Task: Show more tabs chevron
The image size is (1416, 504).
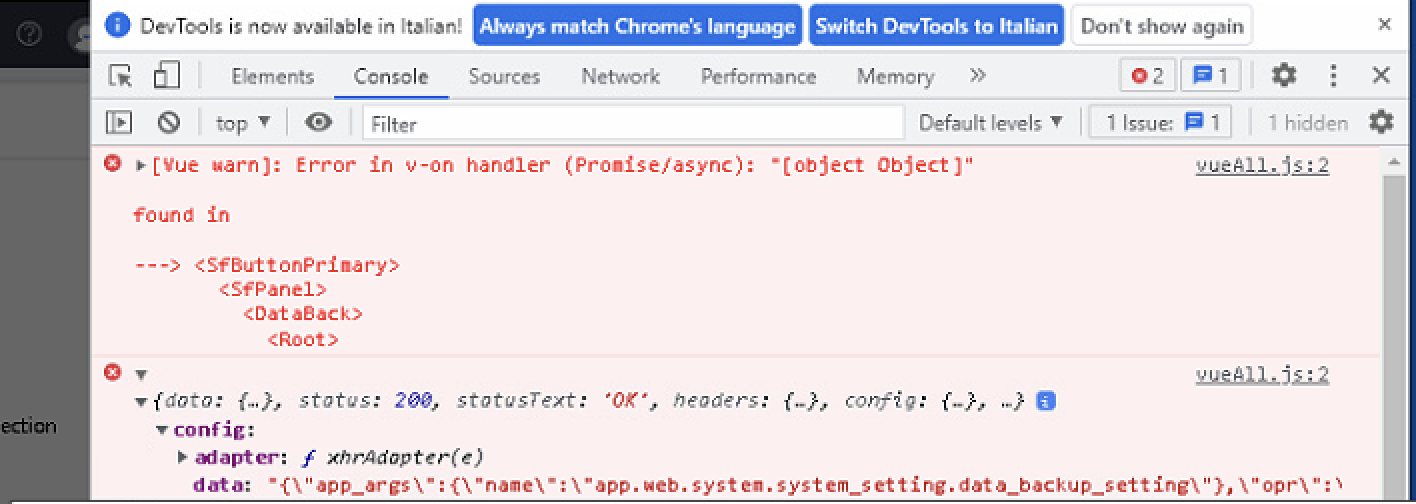Action: coord(978,76)
